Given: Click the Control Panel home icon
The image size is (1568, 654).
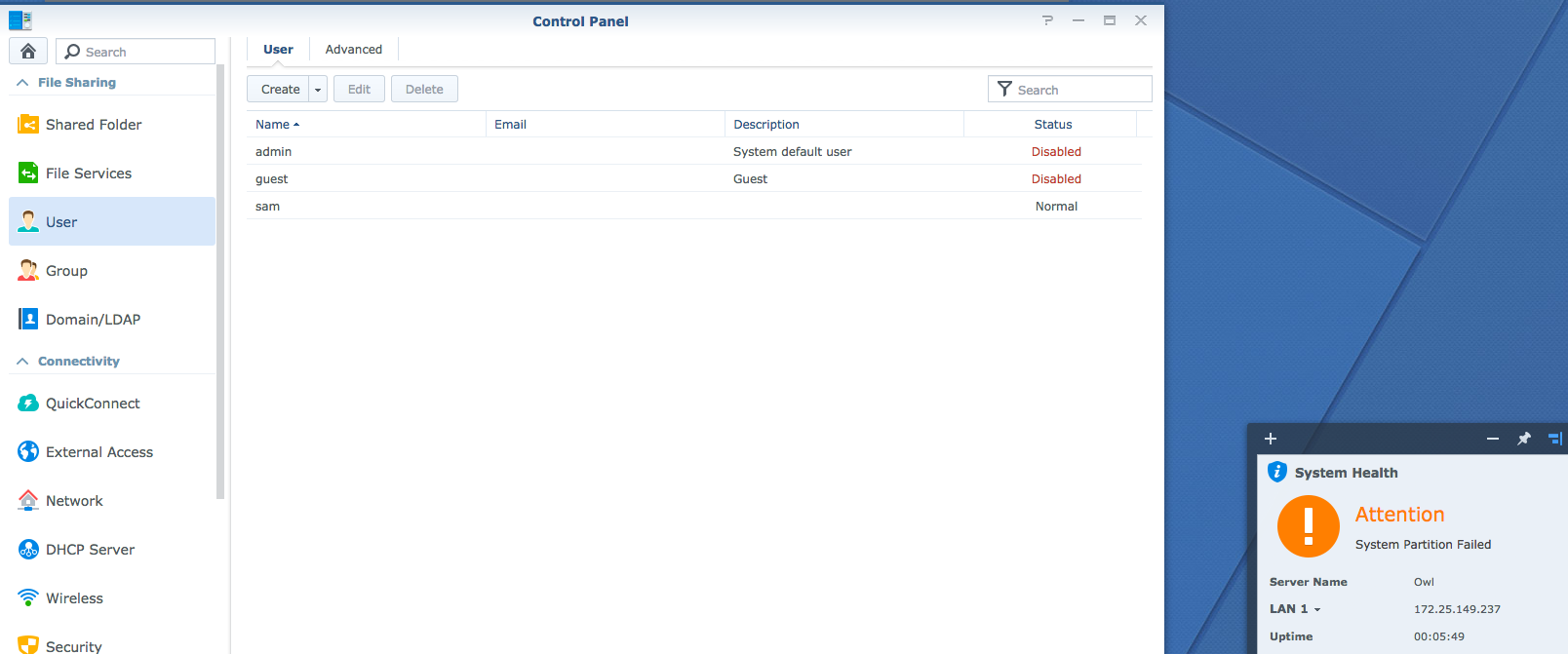Looking at the screenshot, I should 28,52.
